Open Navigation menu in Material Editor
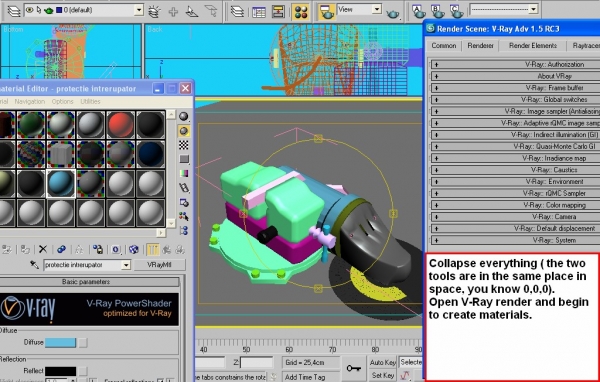The width and height of the screenshot is (600, 382). pos(29,101)
